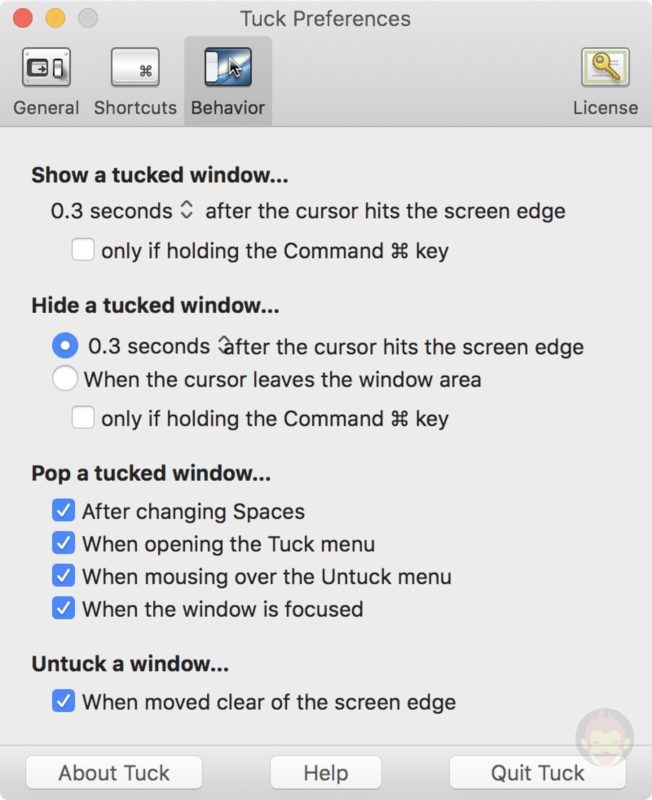Open the About Tuck dialog
652x800 pixels.
(113, 772)
